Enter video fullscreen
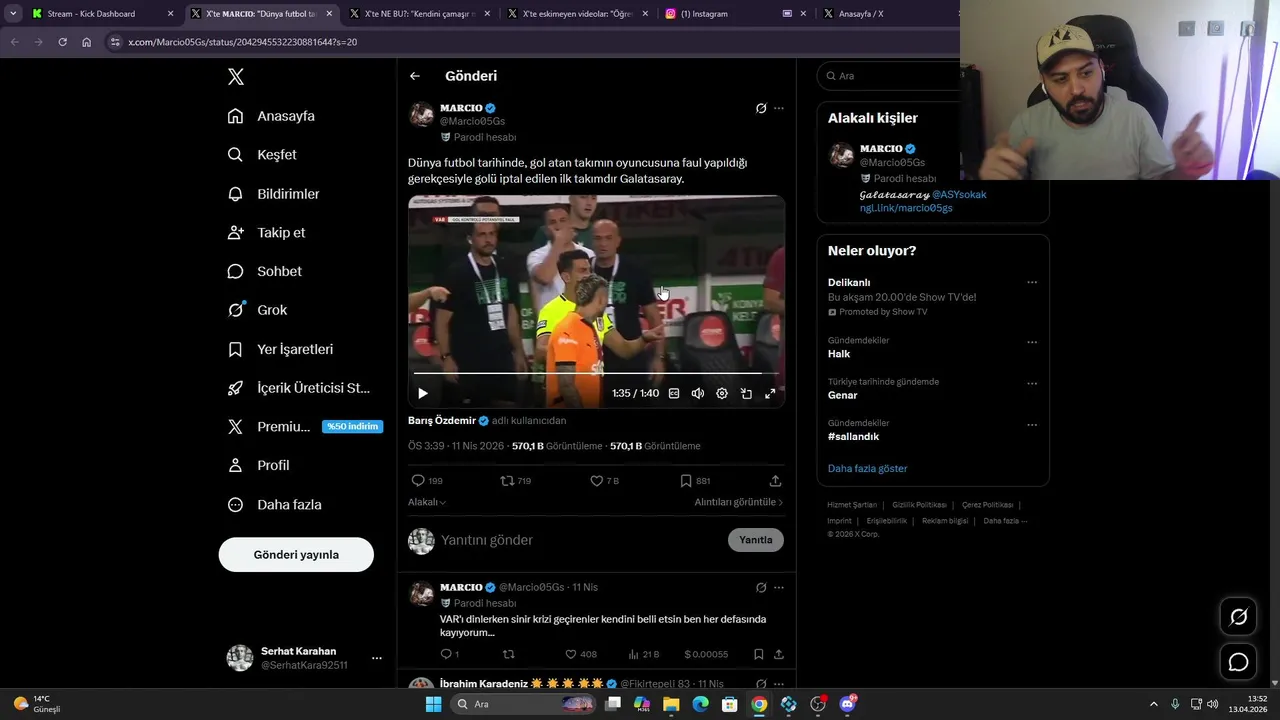The width and height of the screenshot is (1280, 720). pos(770,394)
